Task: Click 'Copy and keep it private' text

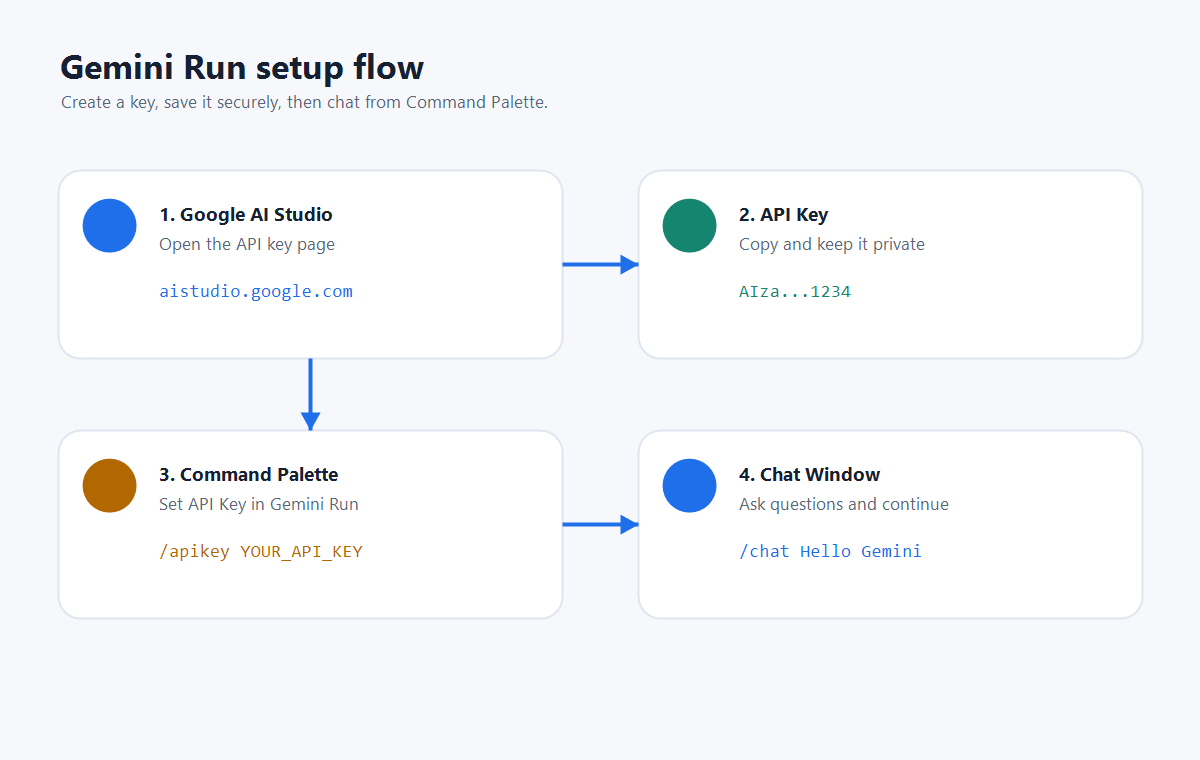Action: (x=832, y=244)
